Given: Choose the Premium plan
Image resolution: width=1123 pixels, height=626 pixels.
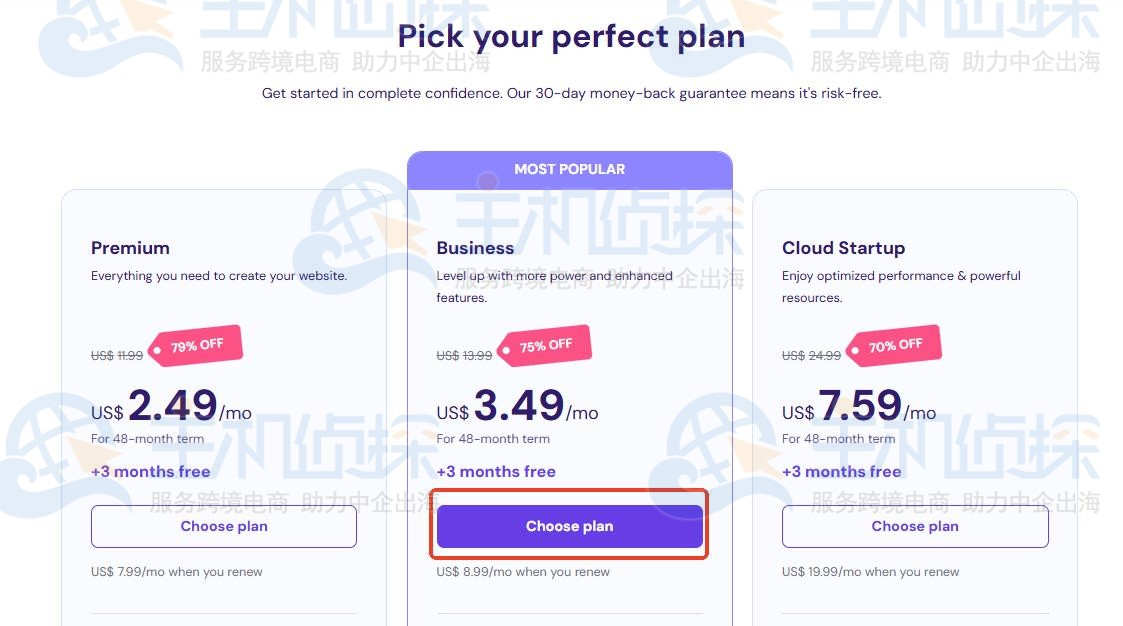Looking at the screenshot, I should click(224, 526).
